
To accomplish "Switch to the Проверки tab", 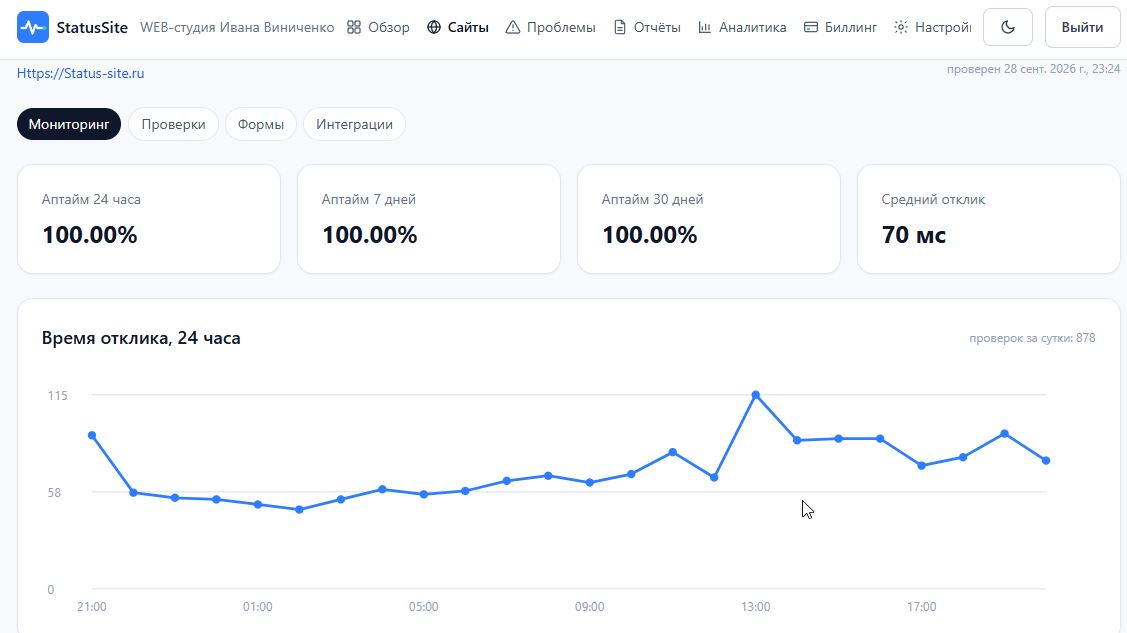I will coord(173,124).
